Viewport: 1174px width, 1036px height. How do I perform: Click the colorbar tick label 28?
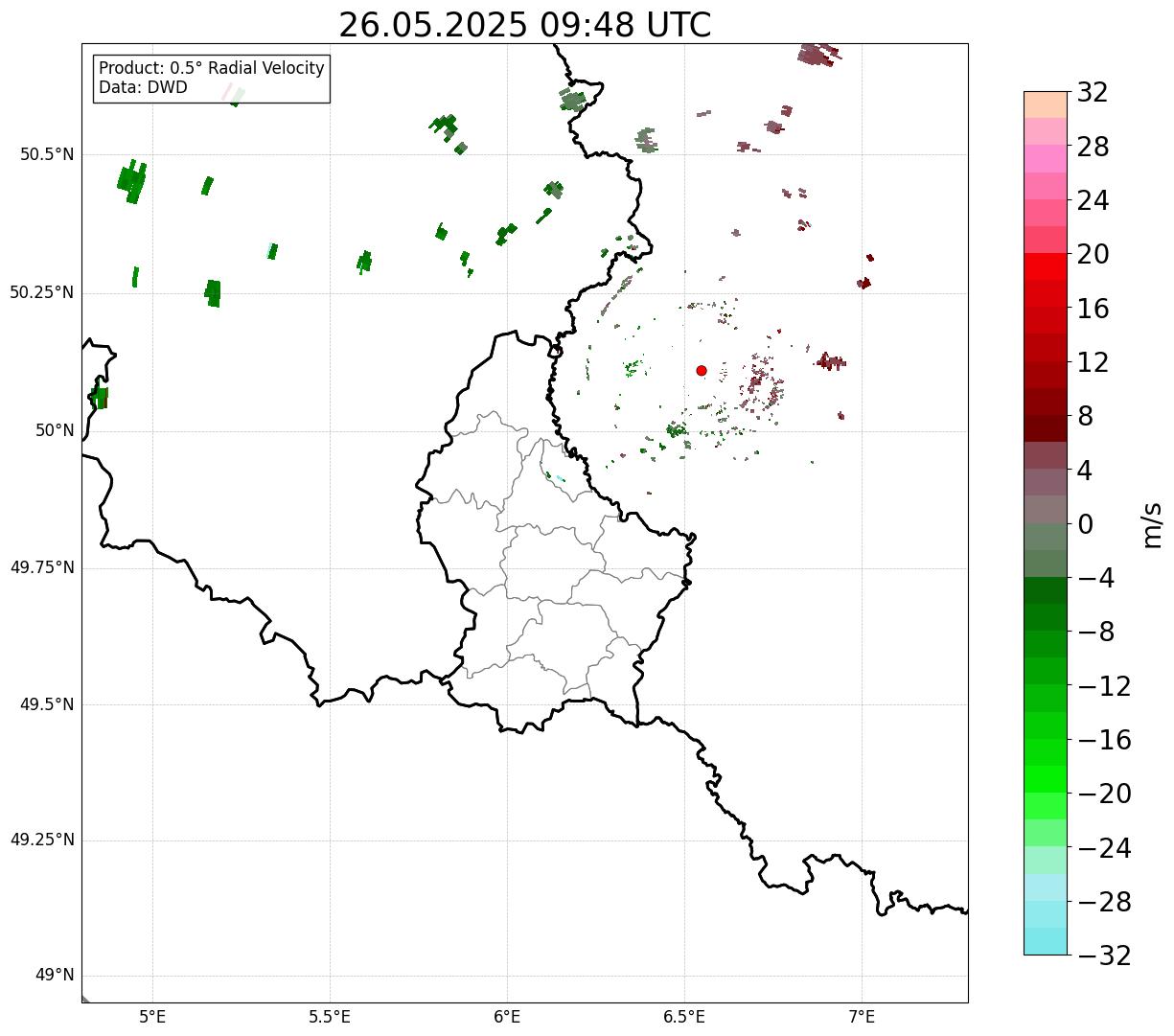[1093, 147]
